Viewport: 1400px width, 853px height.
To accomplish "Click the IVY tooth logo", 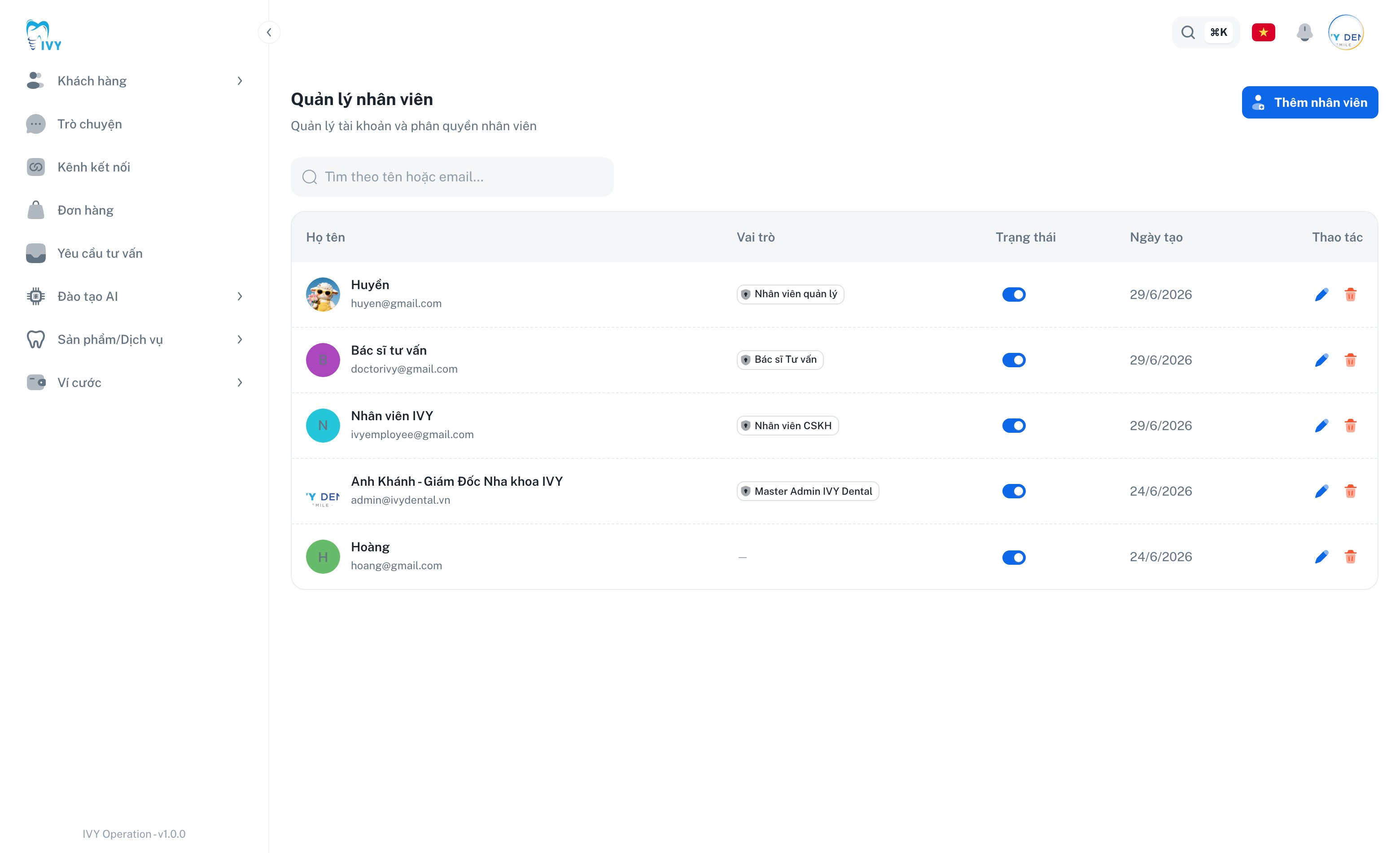I will (x=44, y=35).
